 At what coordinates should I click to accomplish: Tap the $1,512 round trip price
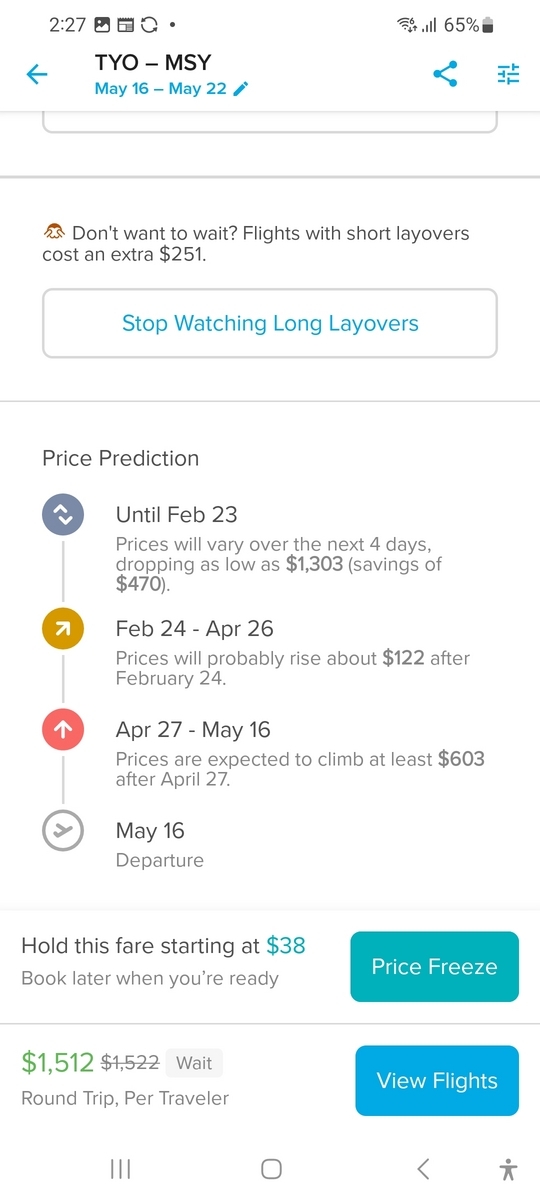pos(57,1063)
